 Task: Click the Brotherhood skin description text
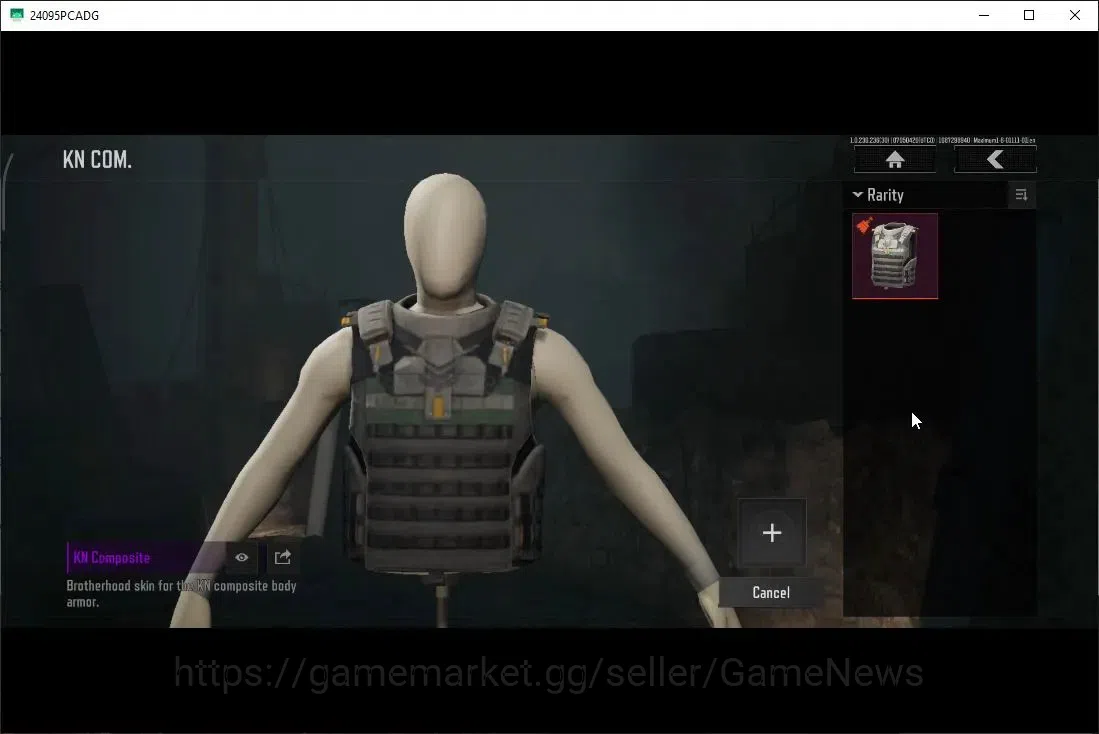[x=181, y=593]
